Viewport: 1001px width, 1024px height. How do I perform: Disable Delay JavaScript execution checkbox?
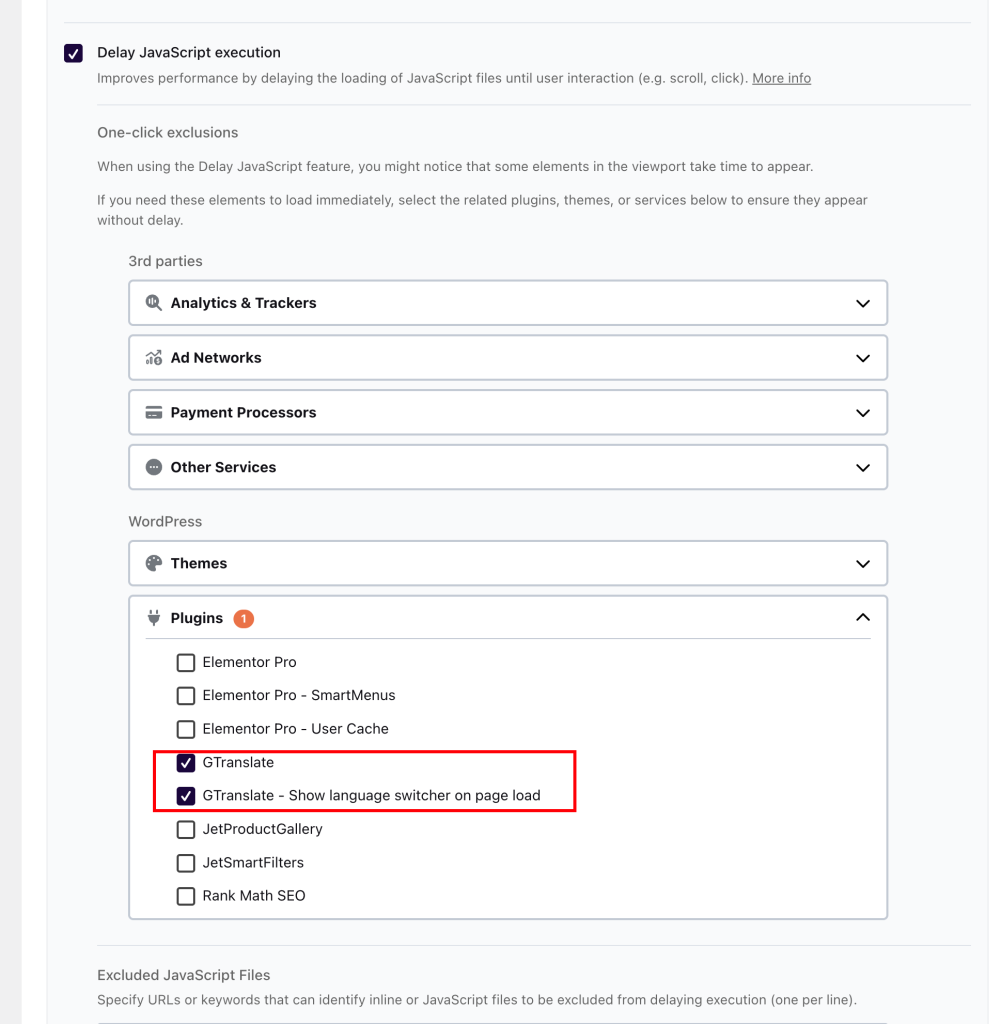[73, 53]
